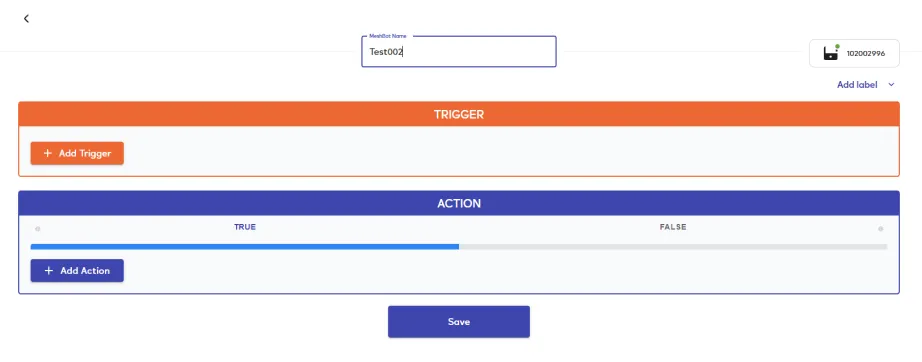Click the Add Trigger button
This screenshot has height=362, width=922.
pos(77,153)
